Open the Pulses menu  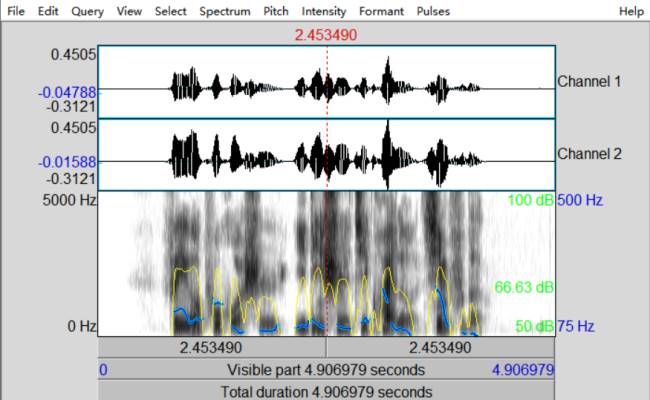(433, 11)
